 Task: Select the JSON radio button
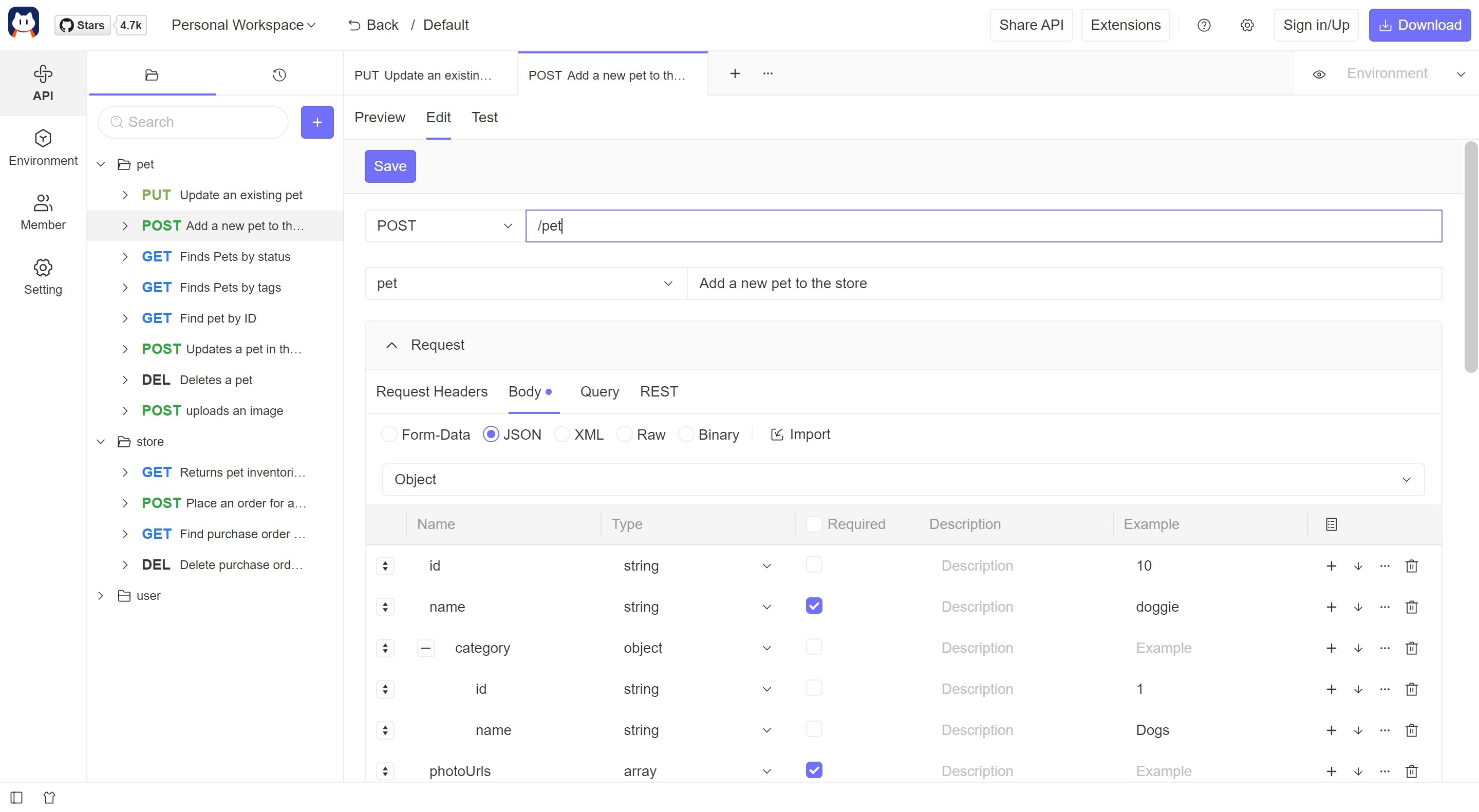click(491, 435)
